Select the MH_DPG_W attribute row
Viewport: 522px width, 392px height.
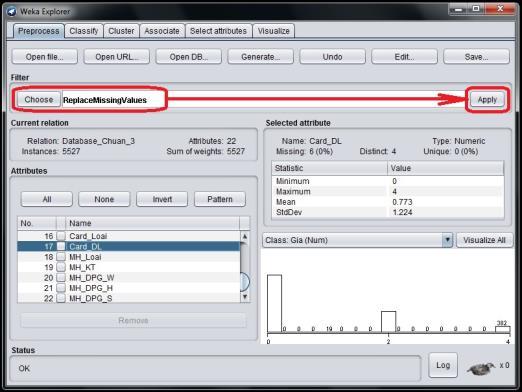pyautogui.click(x=129, y=277)
